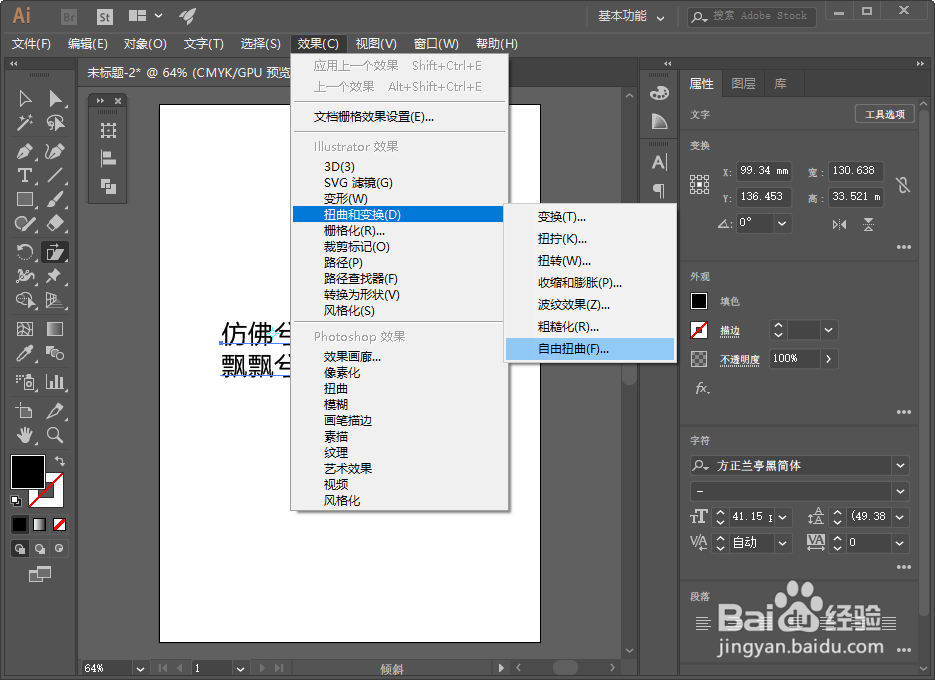This screenshot has width=935, height=680.
Task: Open the Character panel via the A icon
Action: (659, 160)
